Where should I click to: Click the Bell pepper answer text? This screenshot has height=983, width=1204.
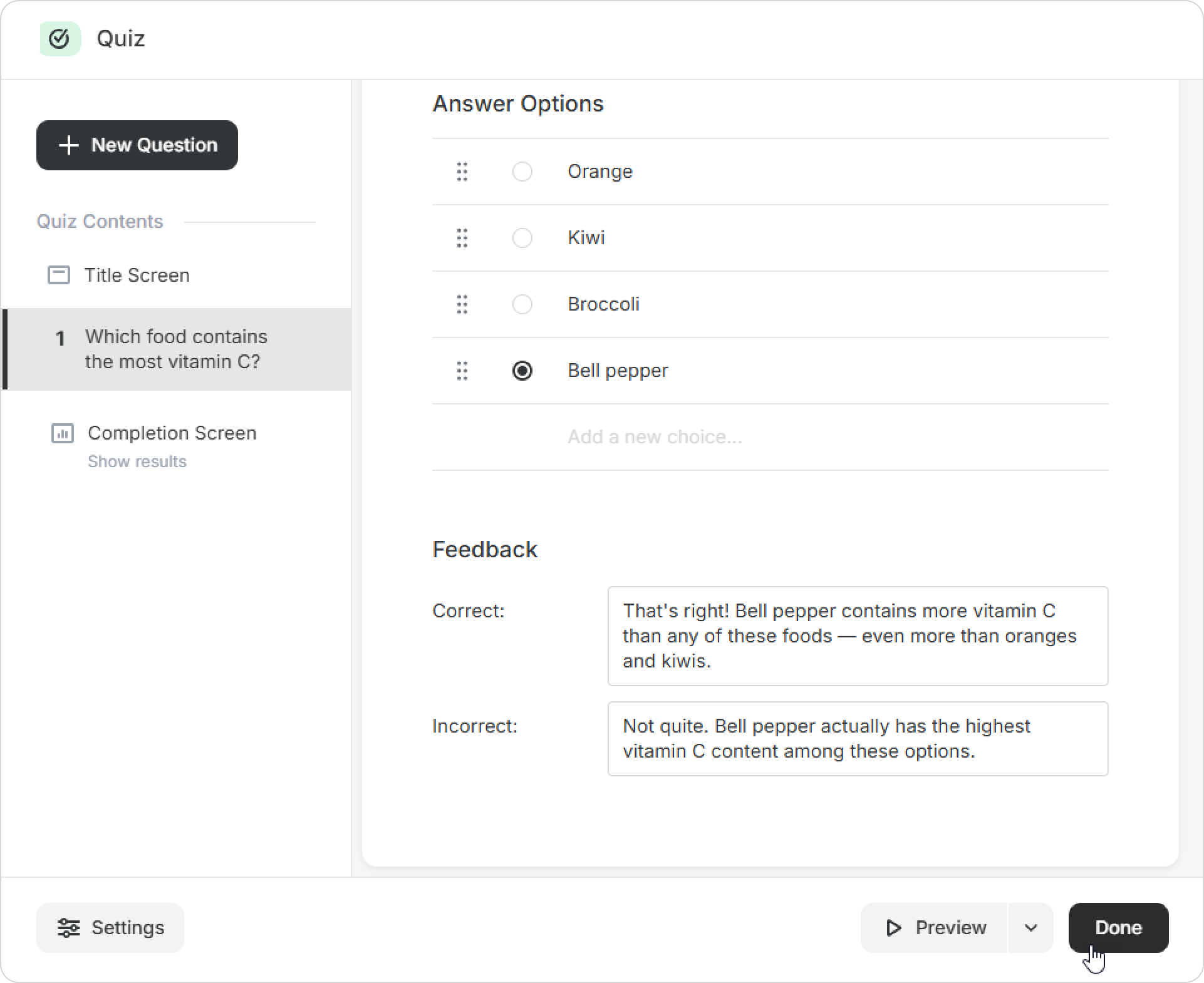pos(618,371)
